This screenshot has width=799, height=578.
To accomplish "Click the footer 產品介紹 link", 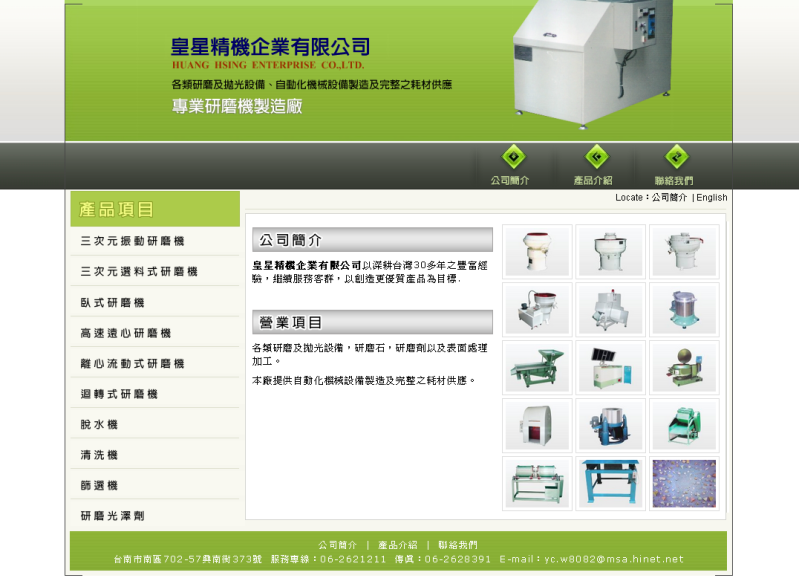I will pyautogui.click(x=397, y=545).
